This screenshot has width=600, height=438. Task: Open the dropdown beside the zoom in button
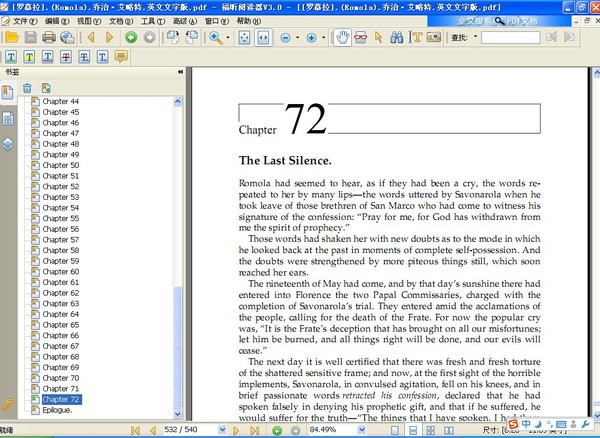324,37
